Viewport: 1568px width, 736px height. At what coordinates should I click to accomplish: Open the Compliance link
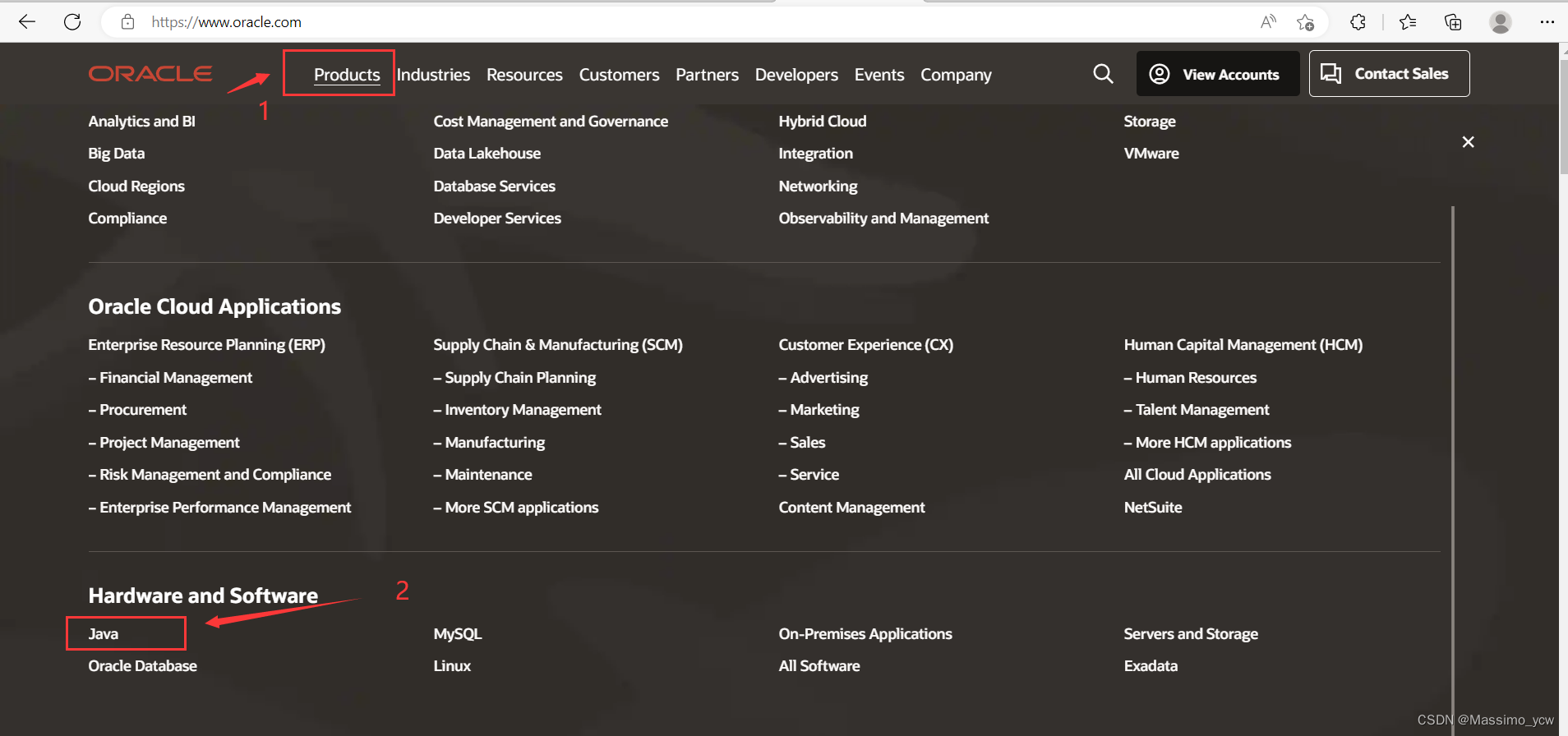(x=127, y=218)
